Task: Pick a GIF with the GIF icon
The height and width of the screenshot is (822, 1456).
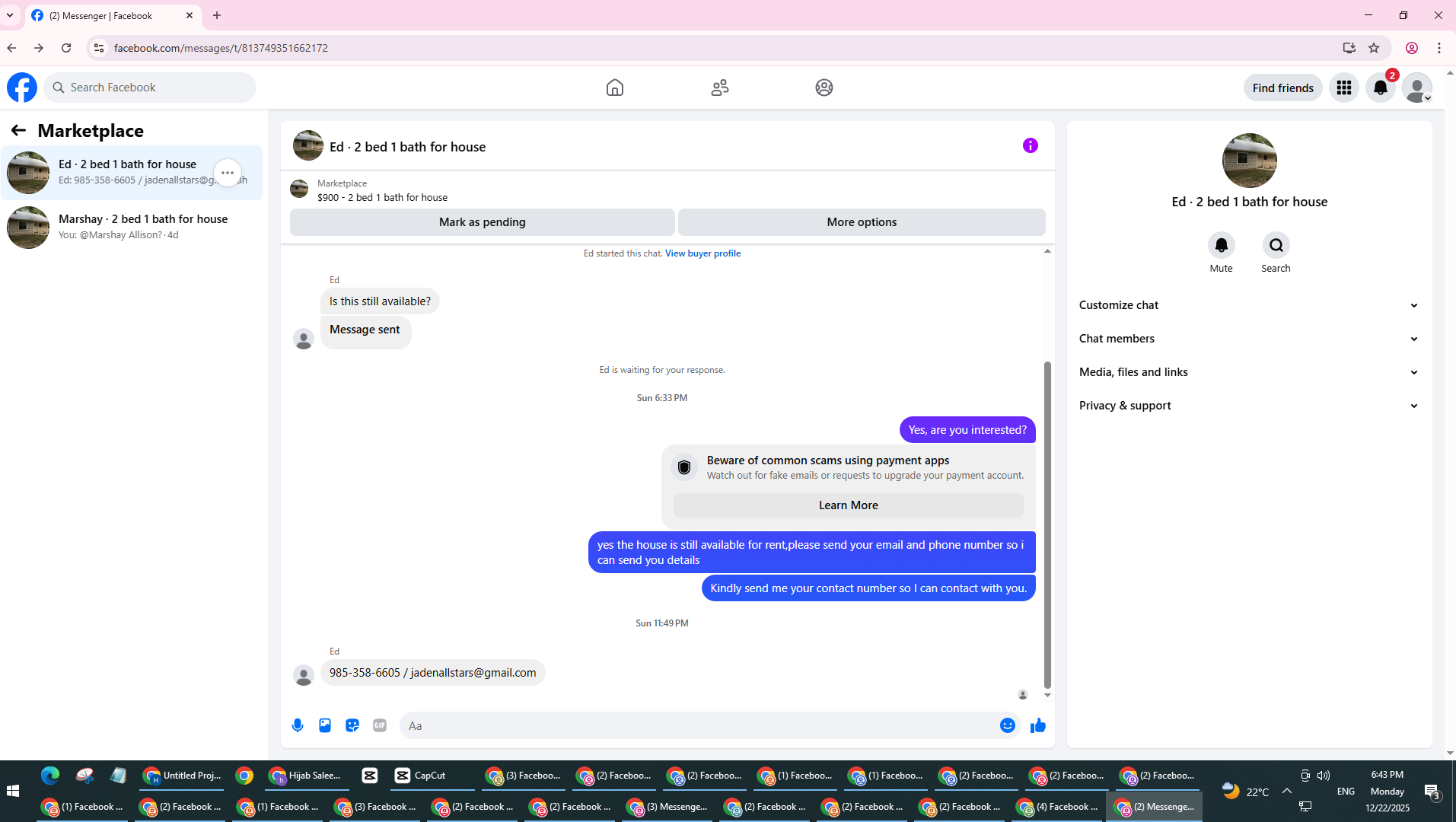Action: 380,725
